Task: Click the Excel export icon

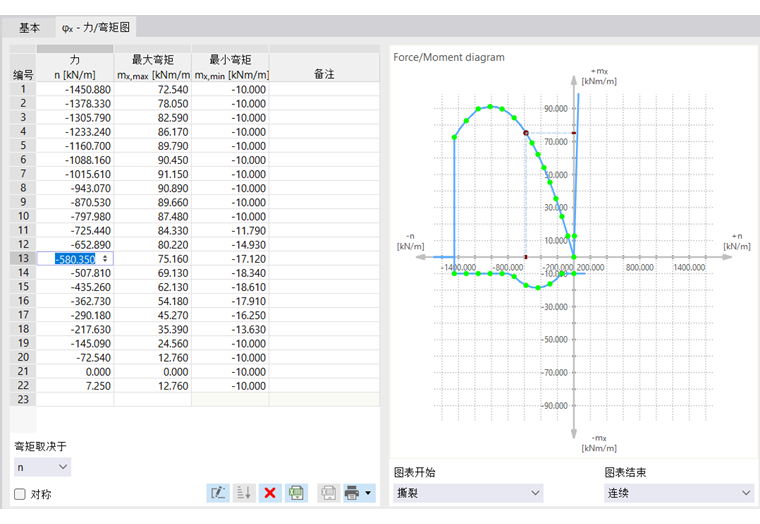Action: (x=296, y=493)
